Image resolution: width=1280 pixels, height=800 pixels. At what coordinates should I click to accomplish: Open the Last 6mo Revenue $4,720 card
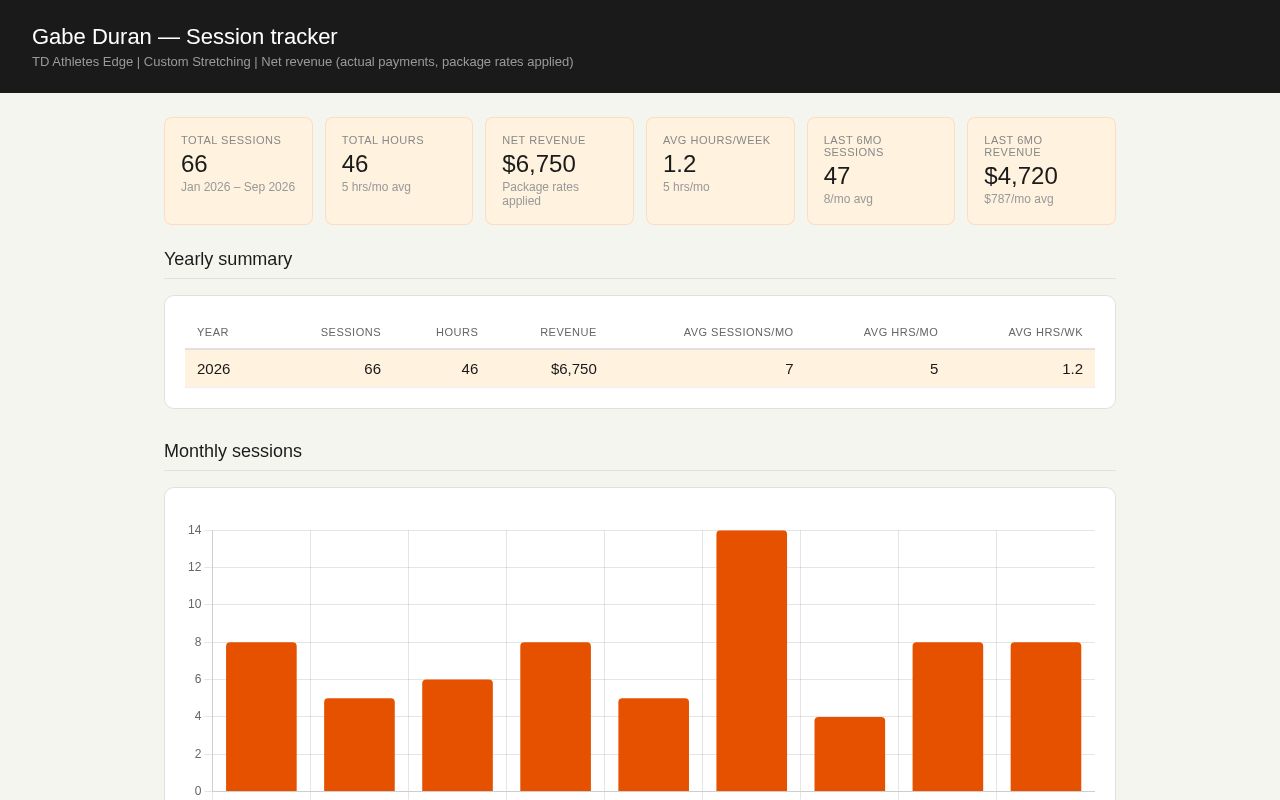point(1041,171)
